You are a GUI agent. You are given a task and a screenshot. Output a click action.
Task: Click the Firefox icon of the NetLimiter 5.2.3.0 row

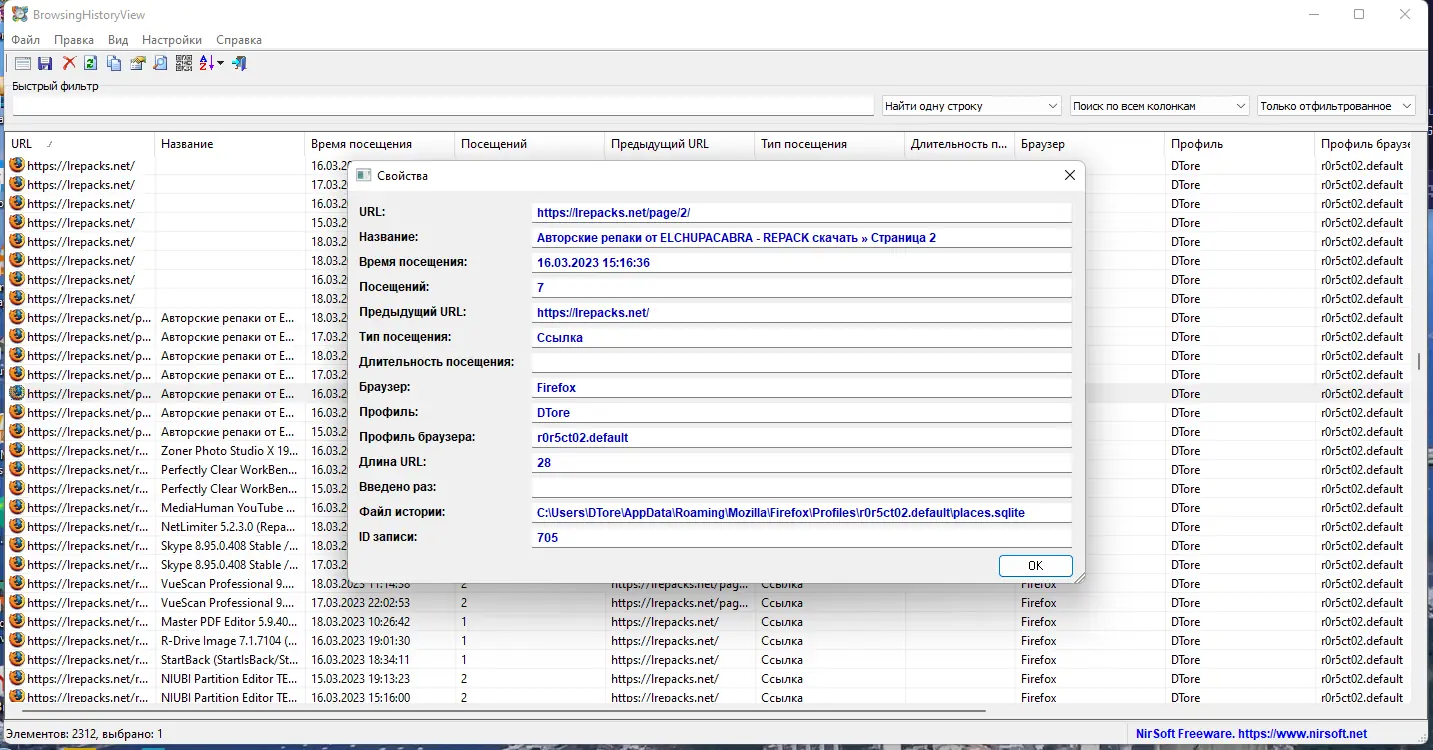coord(17,527)
